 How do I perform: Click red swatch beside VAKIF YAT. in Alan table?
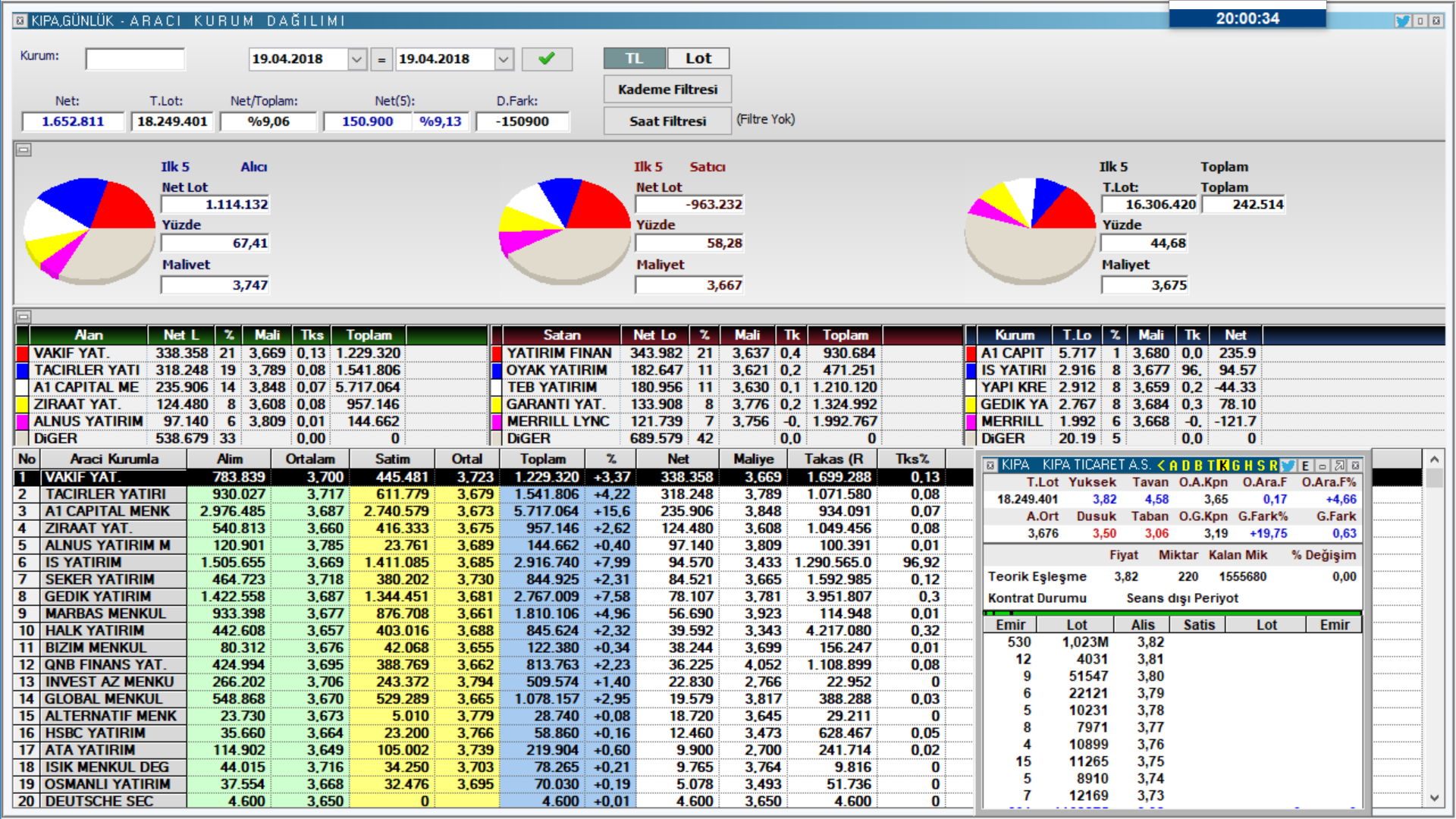point(22,353)
